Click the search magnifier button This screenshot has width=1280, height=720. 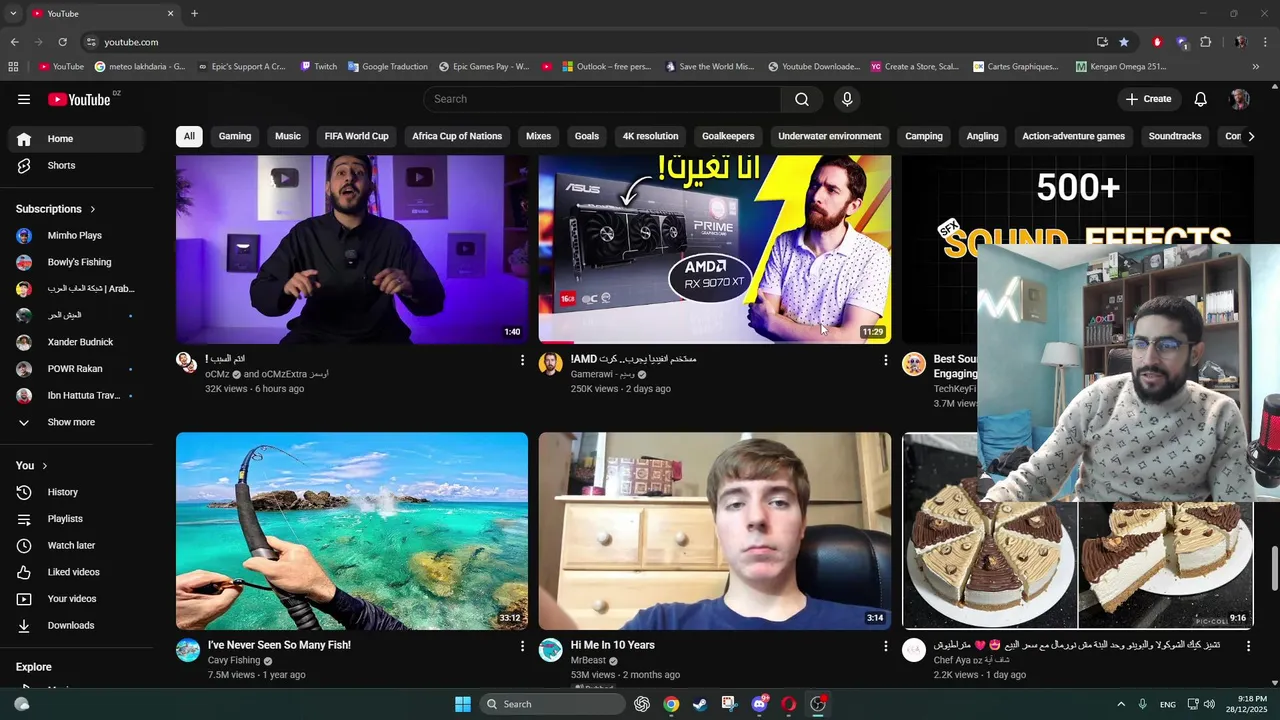[x=802, y=99]
